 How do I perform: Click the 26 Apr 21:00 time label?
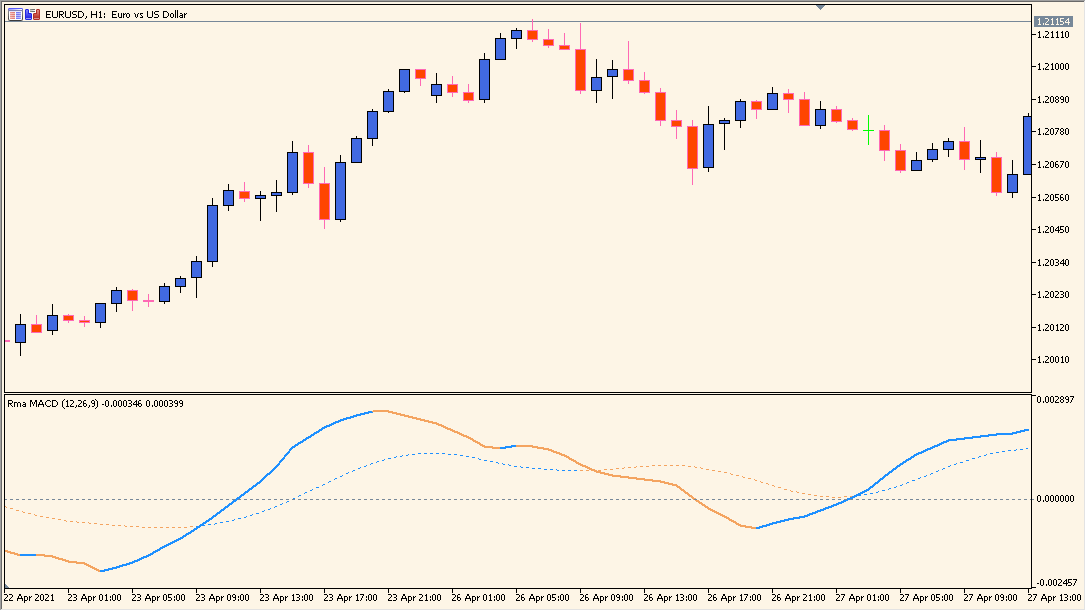[799, 597]
